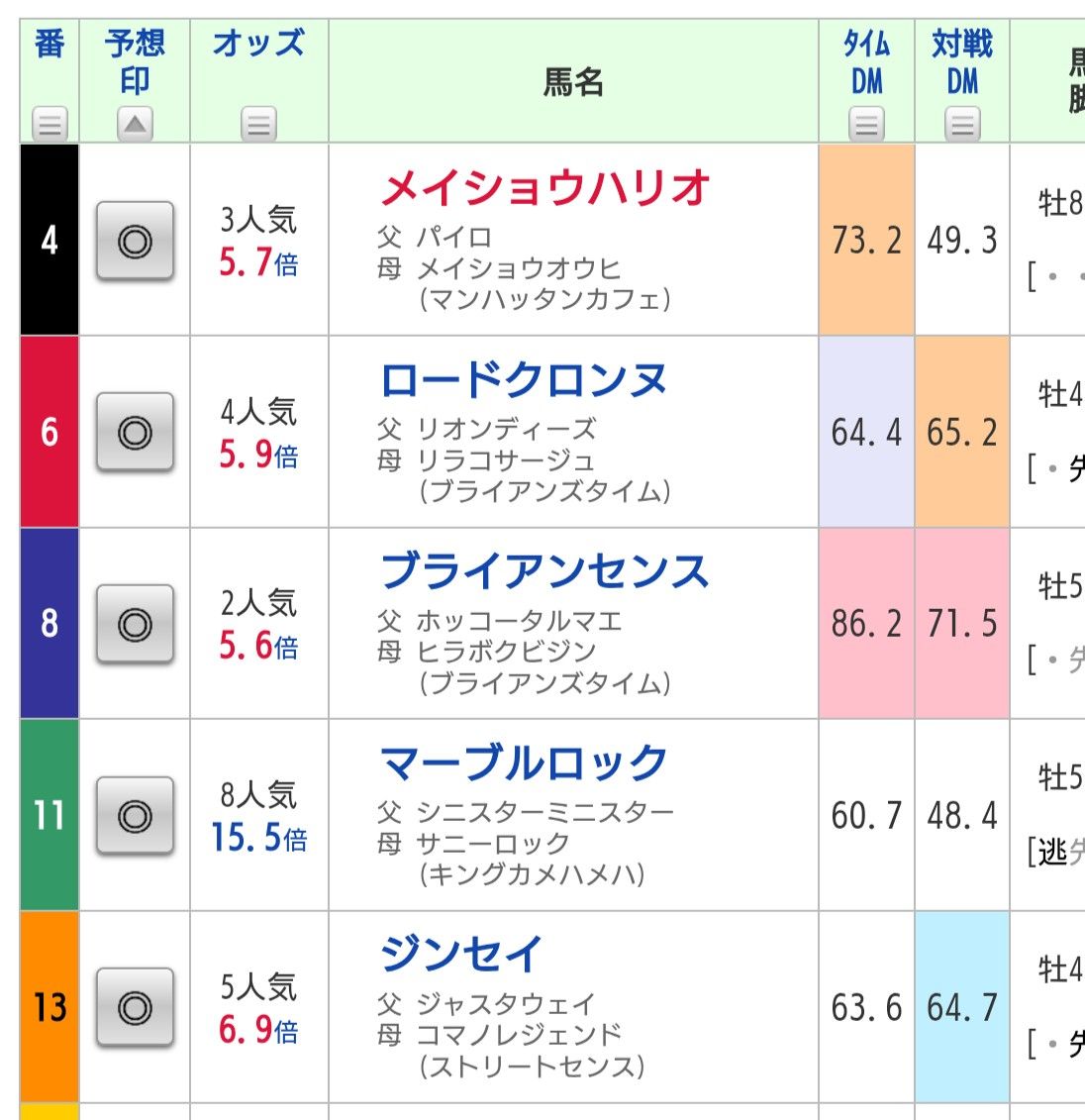Select the 馬名 column header
The height and width of the screenshot is (1120, 1085).
pos(573,81)
